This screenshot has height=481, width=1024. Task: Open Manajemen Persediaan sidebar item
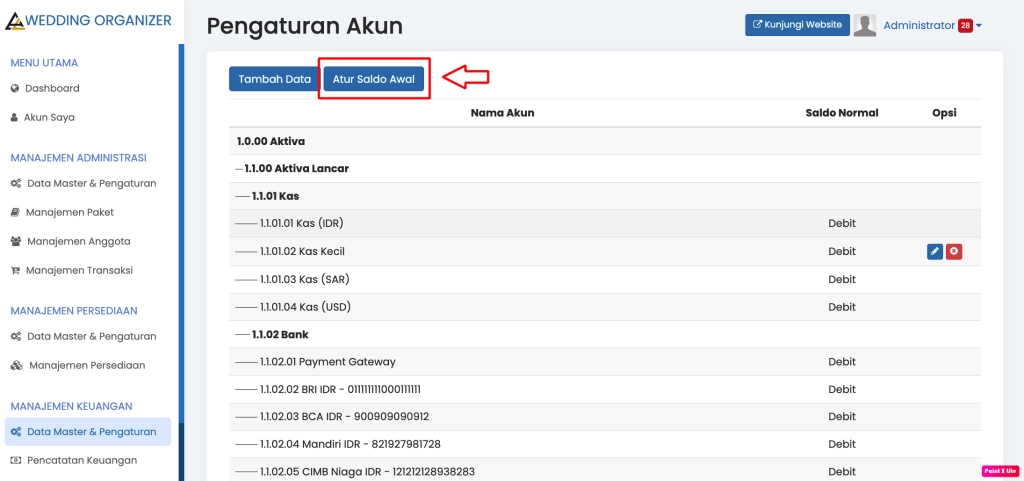(86, 365)
